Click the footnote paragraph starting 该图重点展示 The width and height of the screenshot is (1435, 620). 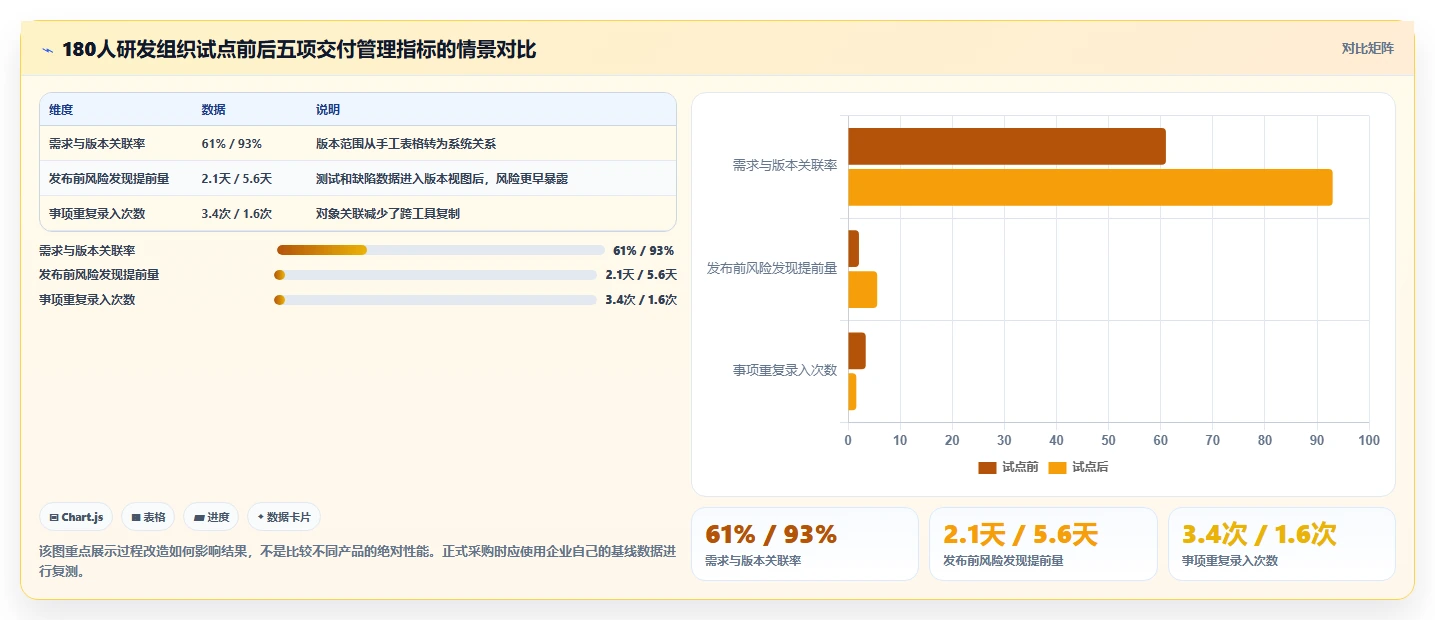tap(358, 562)
